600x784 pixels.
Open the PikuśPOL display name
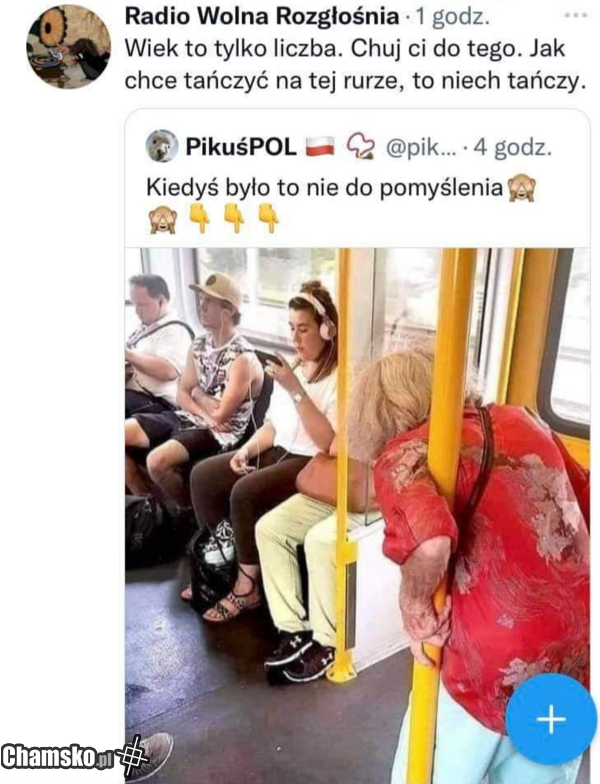241,147
